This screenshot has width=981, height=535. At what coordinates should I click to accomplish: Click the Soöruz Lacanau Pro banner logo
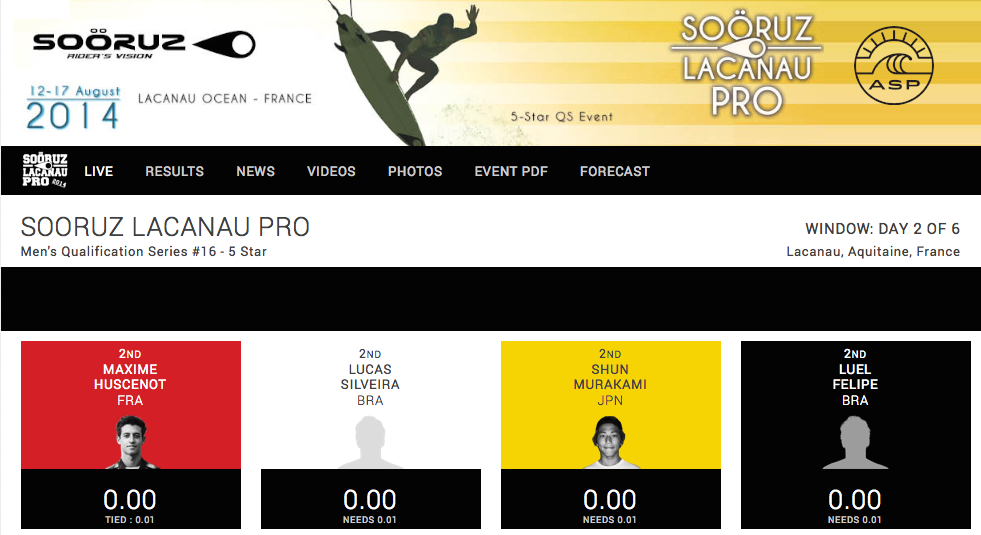746,66
